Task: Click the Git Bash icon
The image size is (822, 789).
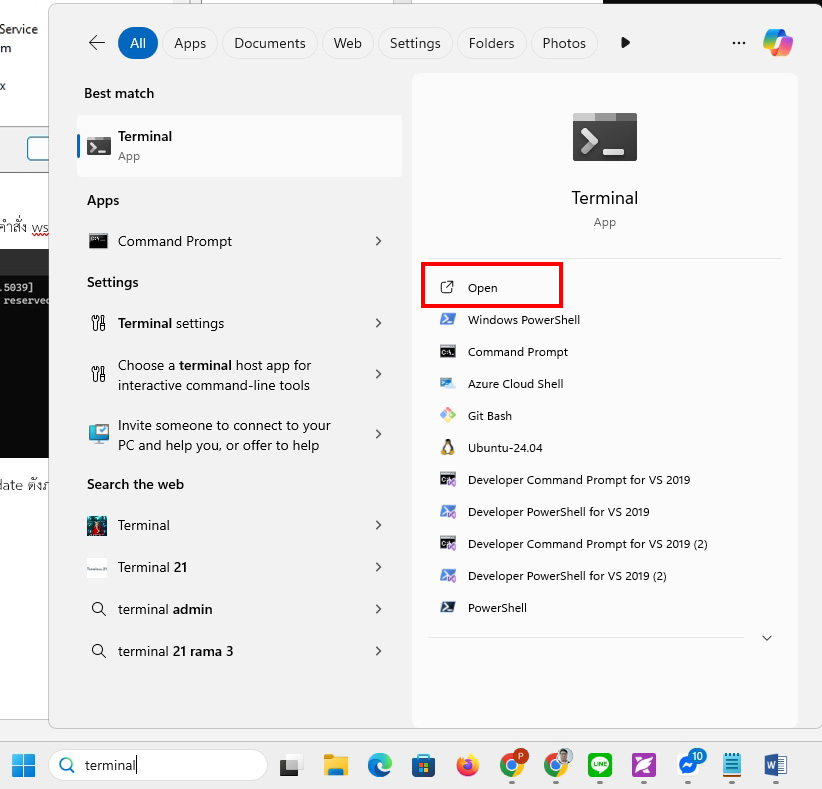Action: 448,415
